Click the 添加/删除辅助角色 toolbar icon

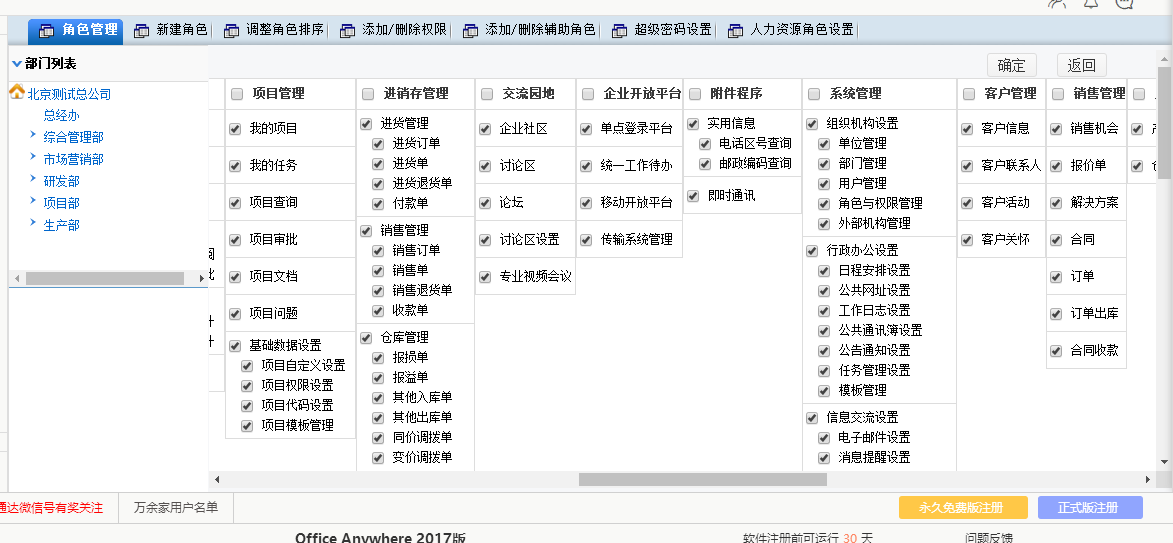tap(470, 31)
